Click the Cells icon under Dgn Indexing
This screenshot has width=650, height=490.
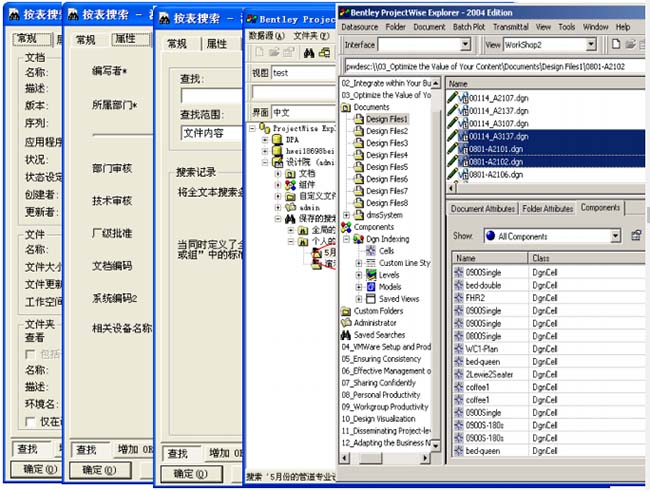371,251
